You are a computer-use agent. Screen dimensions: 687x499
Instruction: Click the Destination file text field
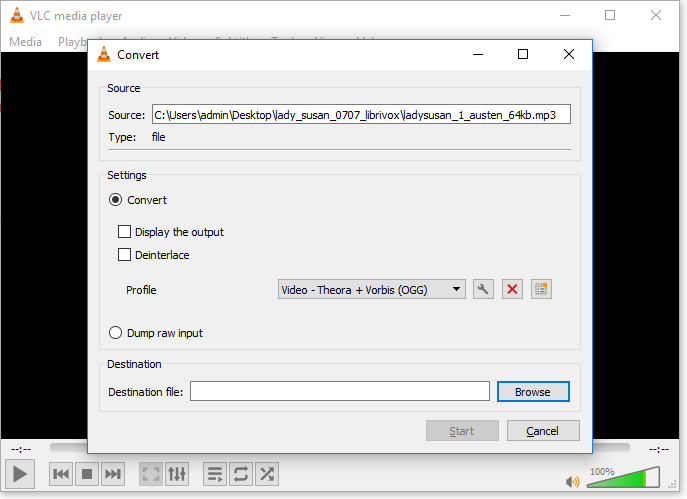(x=340, y=391)
